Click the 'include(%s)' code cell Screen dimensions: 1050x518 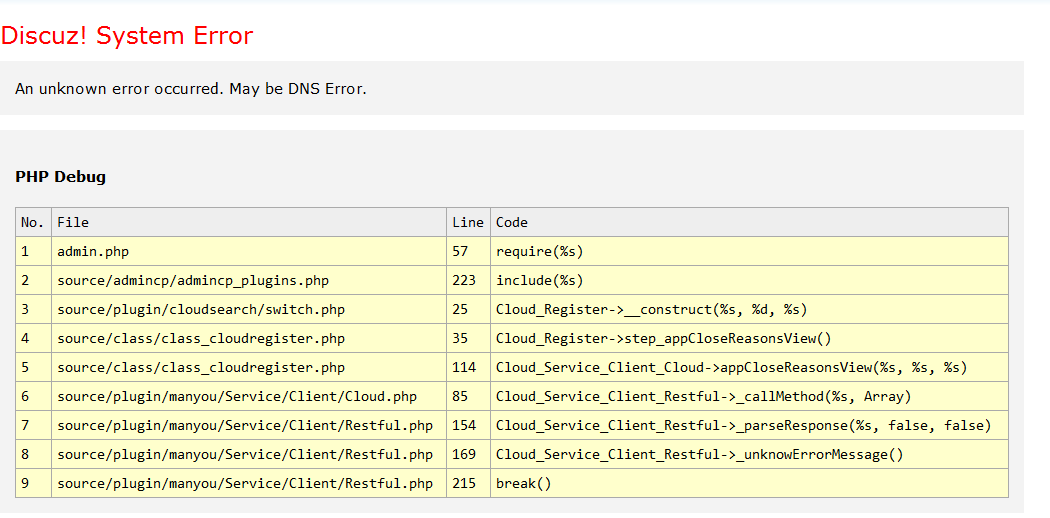[749, 280]
